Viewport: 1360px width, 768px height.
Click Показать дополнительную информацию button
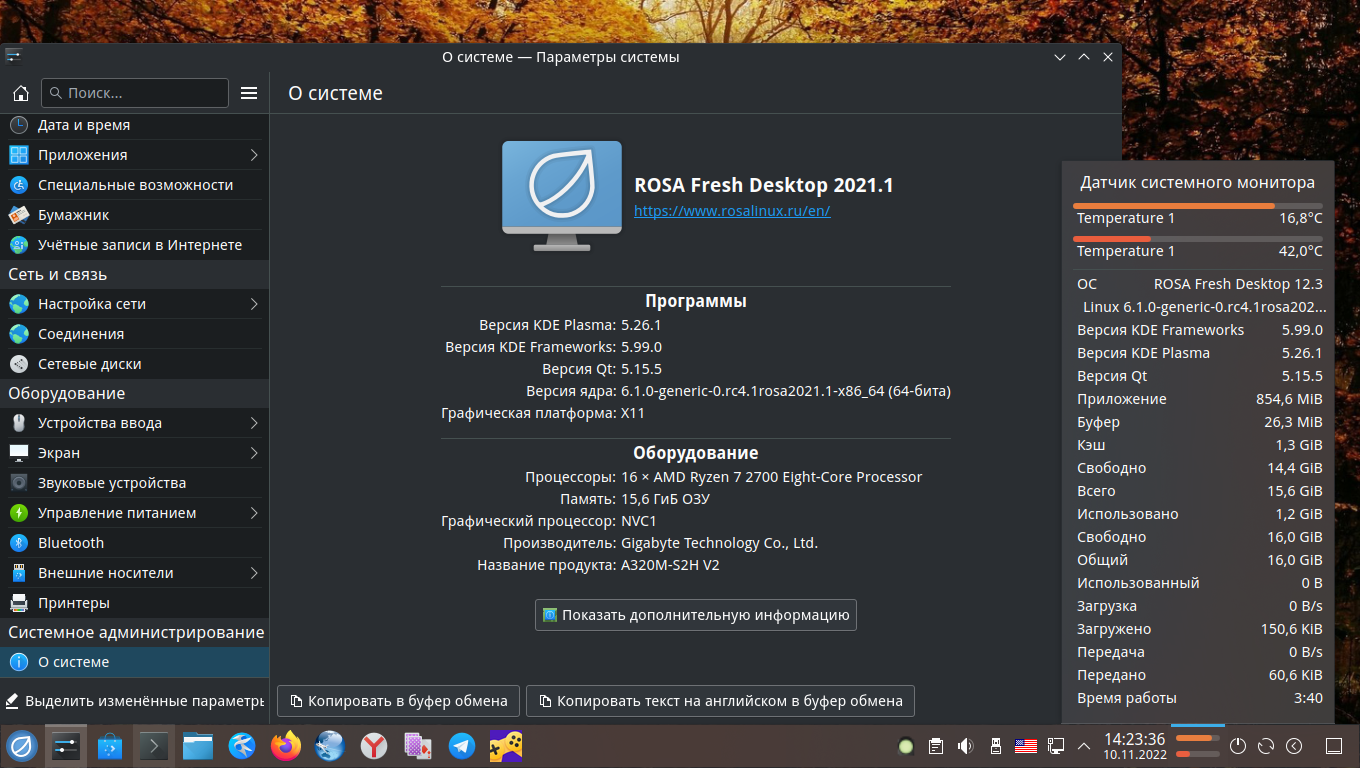[x=696, y=615]
